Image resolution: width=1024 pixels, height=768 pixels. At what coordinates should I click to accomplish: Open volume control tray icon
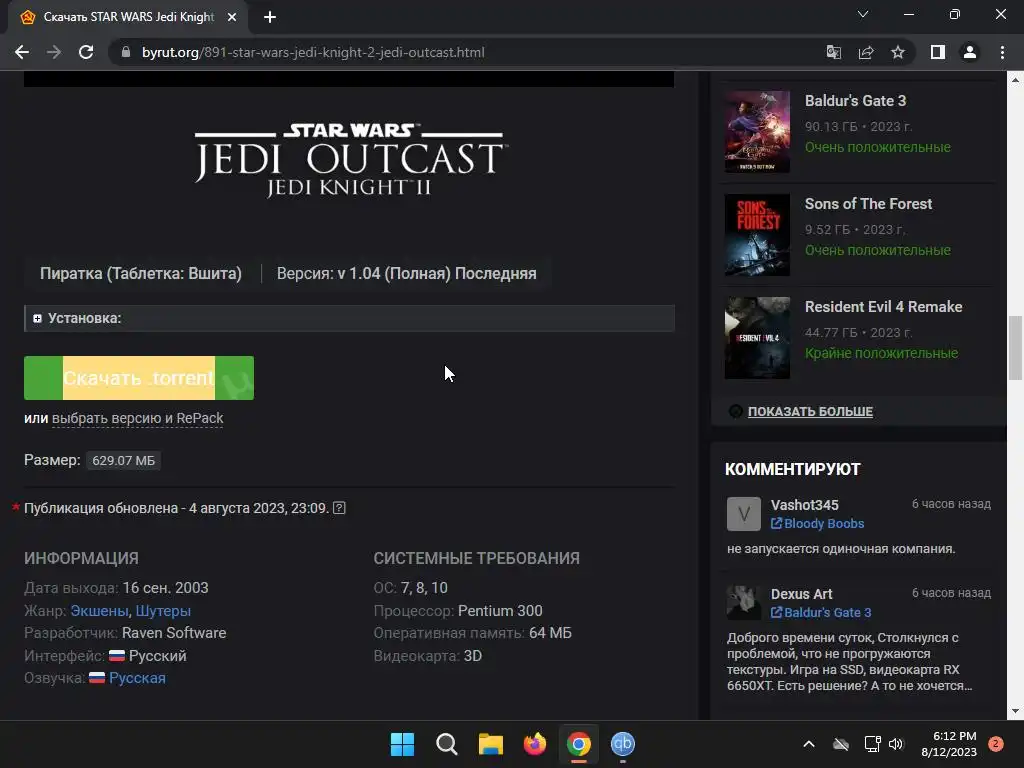tap(896, 744)
